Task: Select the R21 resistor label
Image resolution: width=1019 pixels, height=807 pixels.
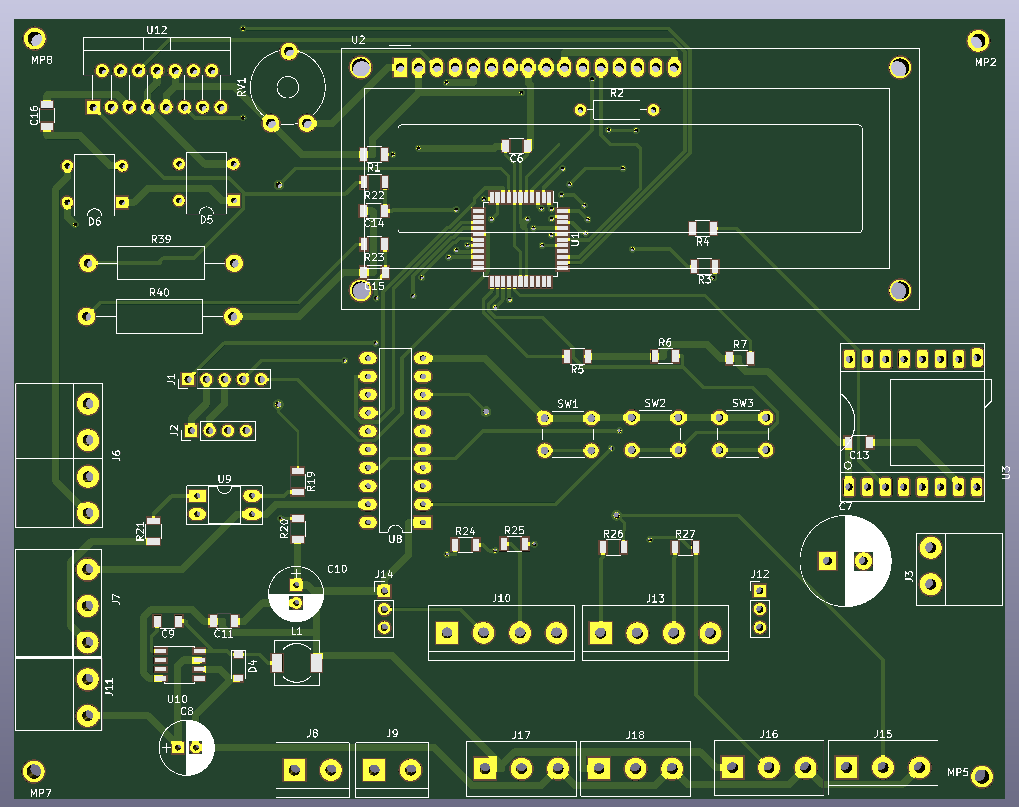Action: [x=140, y=532]
